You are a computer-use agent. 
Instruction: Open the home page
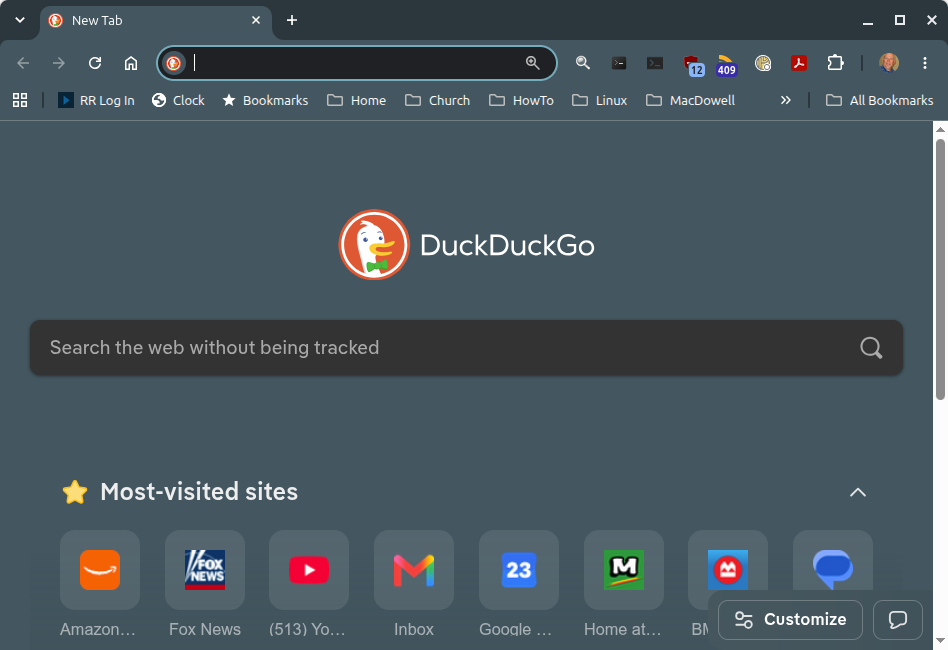click(x=131, y=63)
